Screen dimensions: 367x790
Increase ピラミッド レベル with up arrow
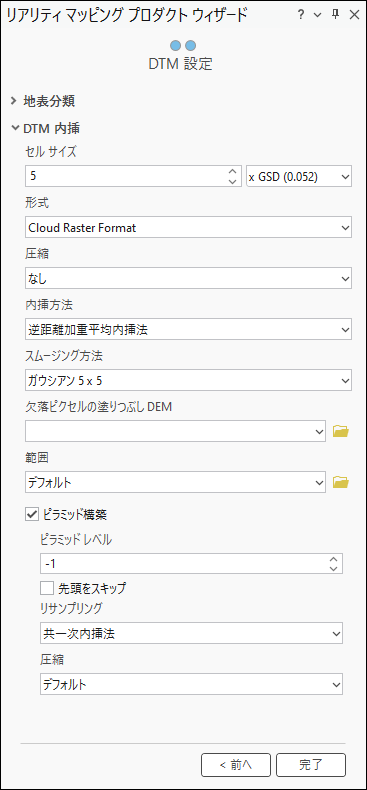click(333, 559)
